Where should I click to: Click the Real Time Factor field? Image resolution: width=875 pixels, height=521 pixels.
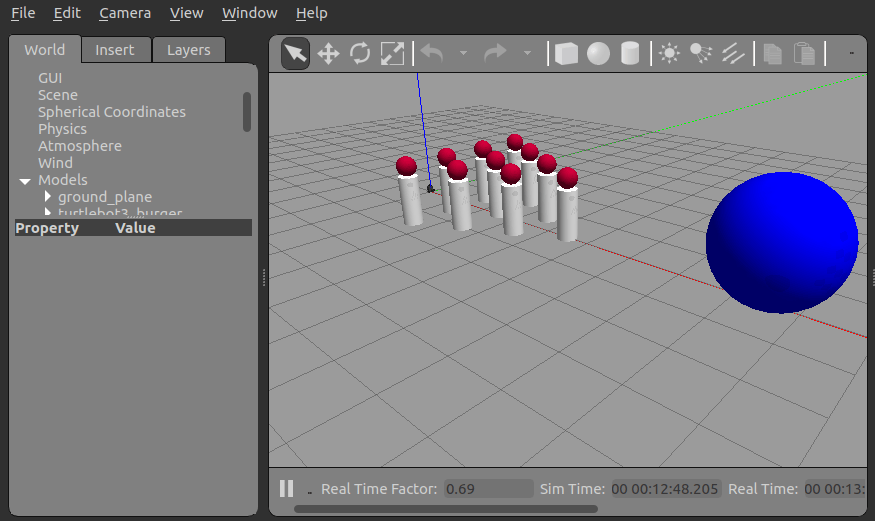(x=488, y=489)
